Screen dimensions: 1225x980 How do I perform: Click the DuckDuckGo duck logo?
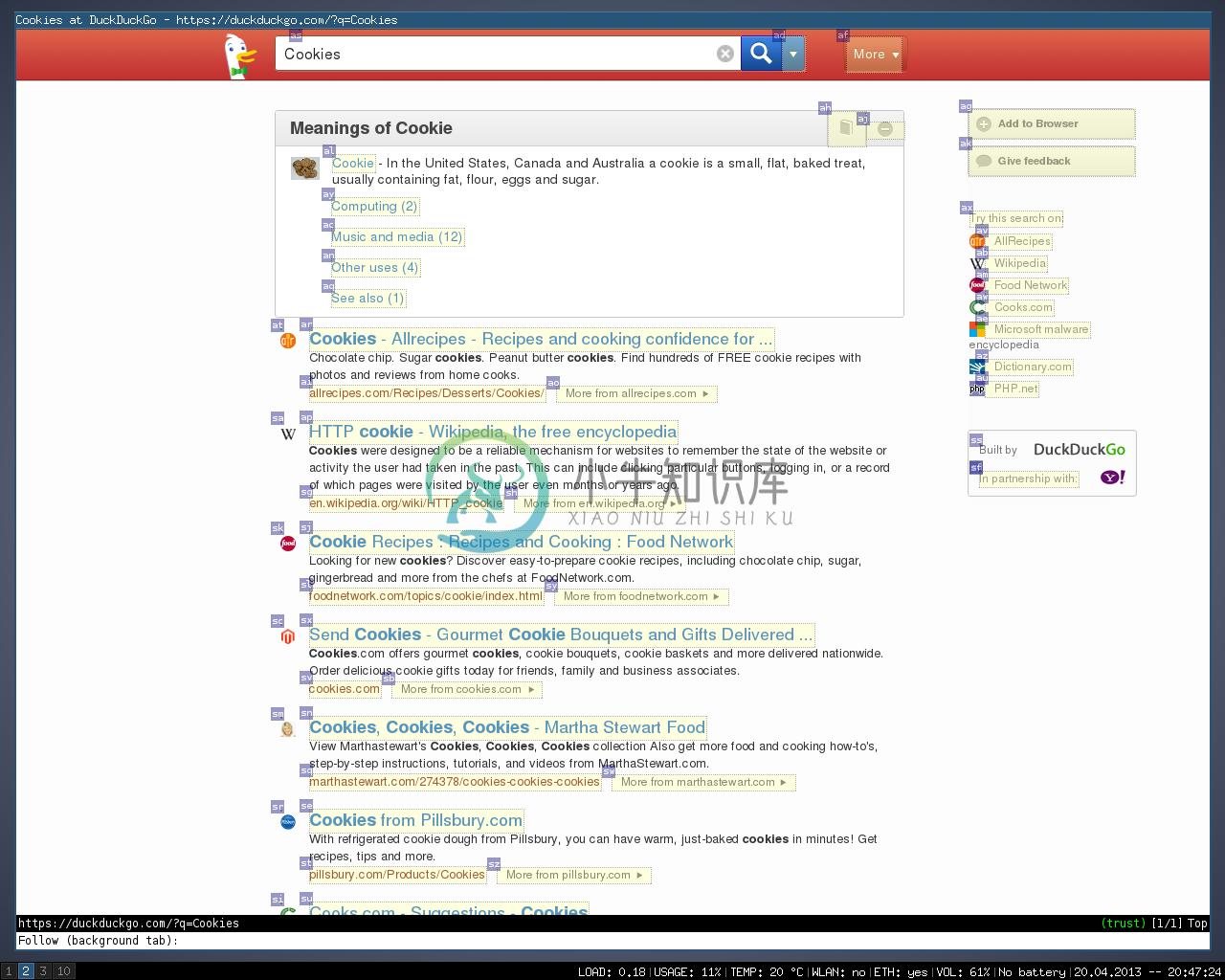coord(238,56)
